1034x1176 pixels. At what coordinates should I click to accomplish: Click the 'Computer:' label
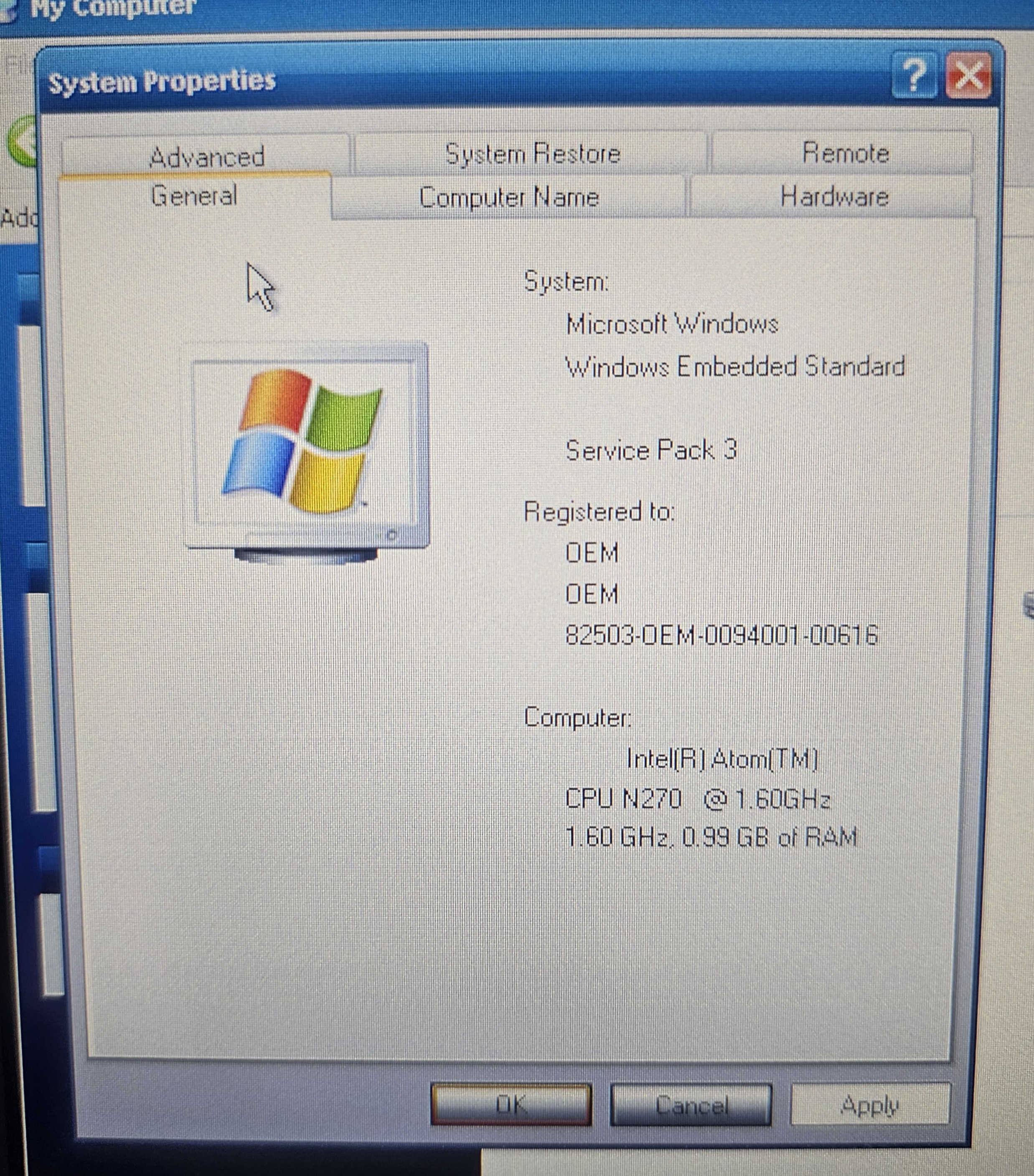point(577,718)
